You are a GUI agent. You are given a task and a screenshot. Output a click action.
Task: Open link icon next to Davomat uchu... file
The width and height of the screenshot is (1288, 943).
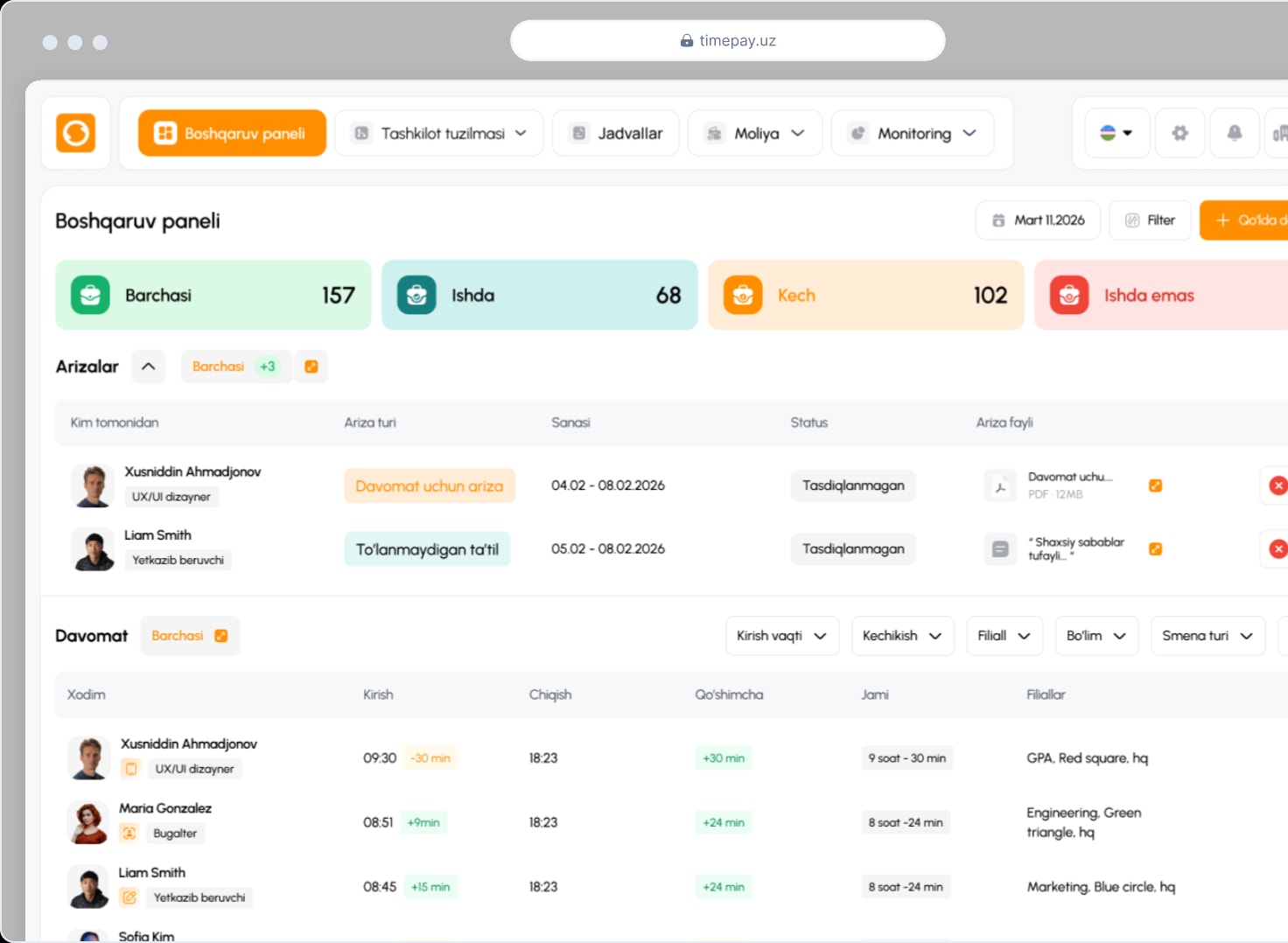(x=1155, y=485)
